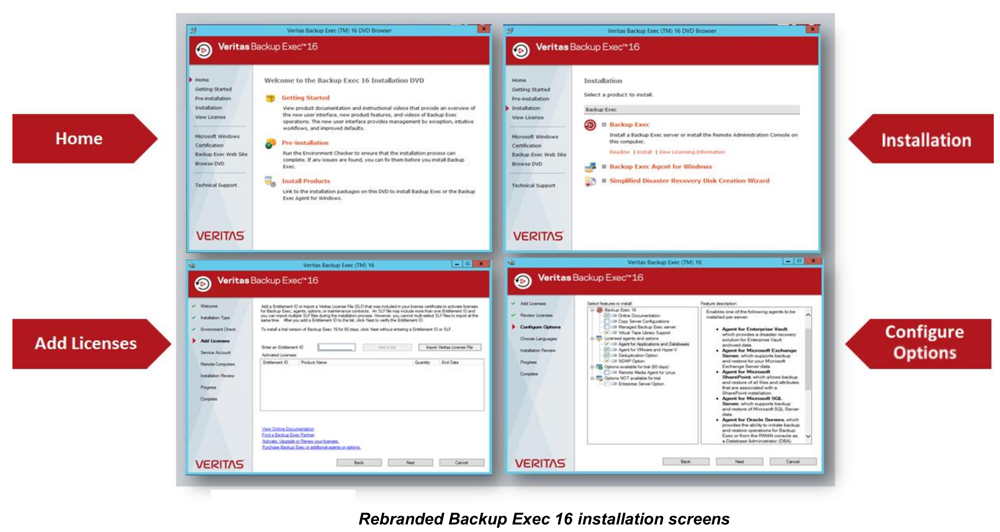Select Browse DVD in the Home window sidebar

210,164
